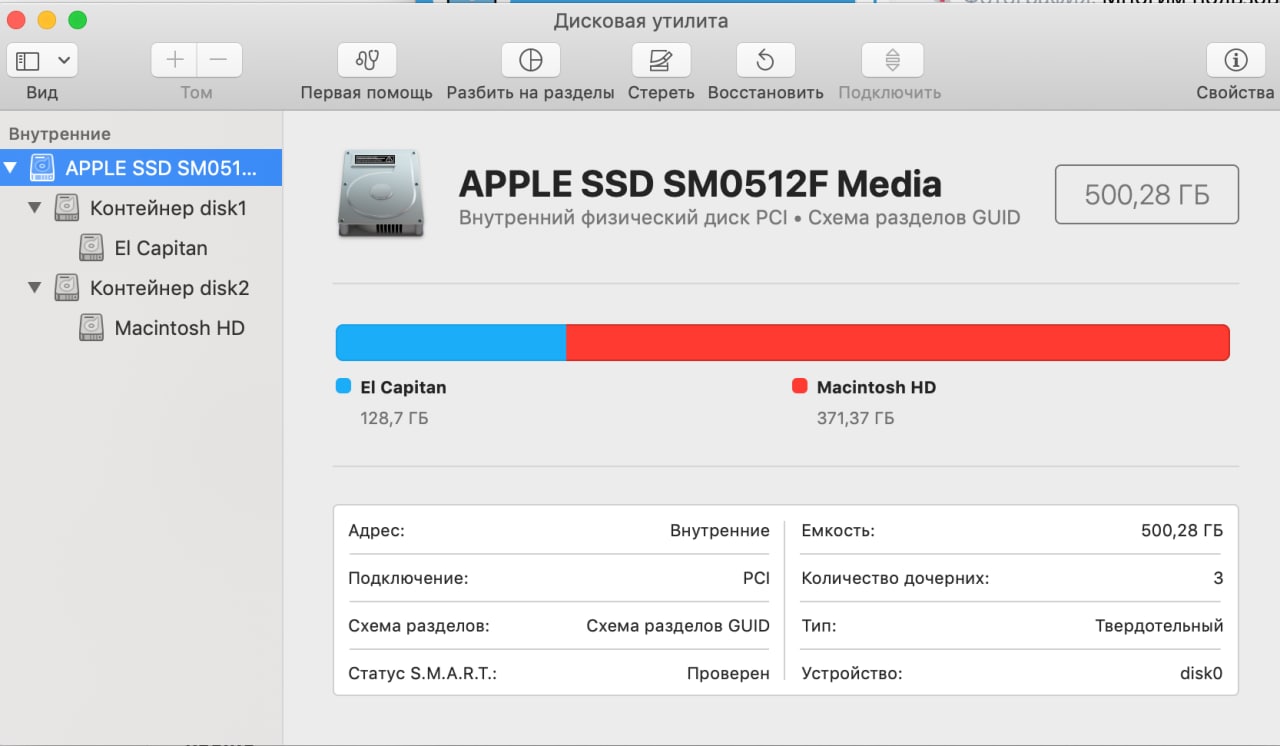The height and width of the screenshot is (746, 1280).
Task: Click the Mount/Подключить toolbar icon
Action: coord(892,60)
